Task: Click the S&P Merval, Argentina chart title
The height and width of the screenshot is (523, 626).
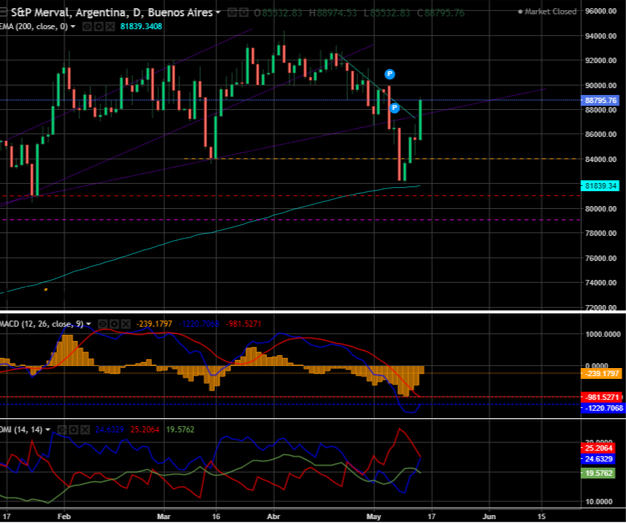Action: 112,13
